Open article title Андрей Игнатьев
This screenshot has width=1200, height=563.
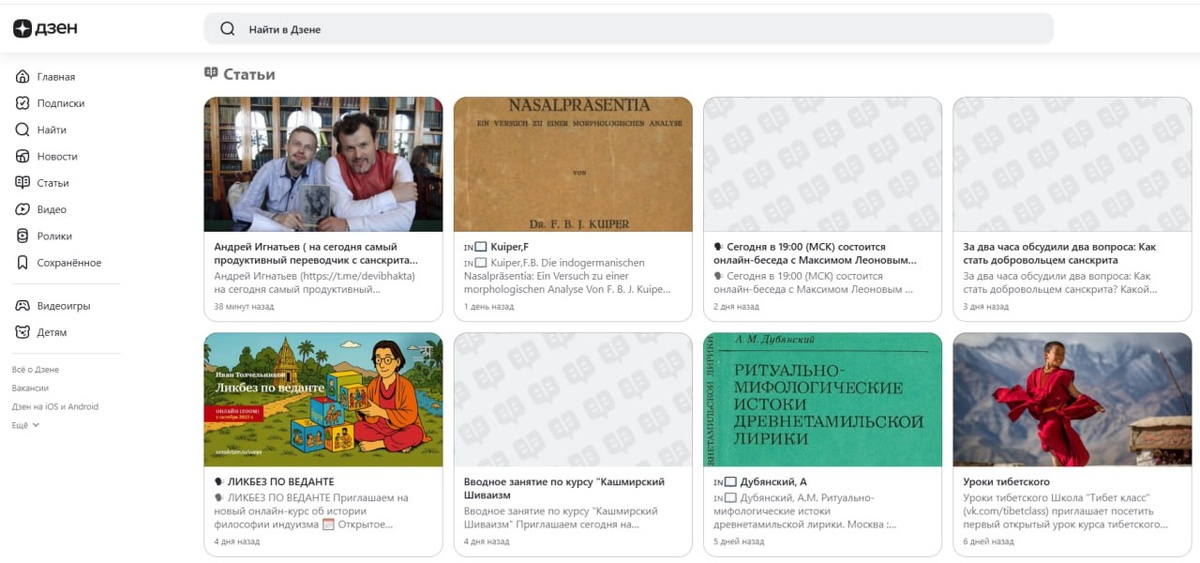(x=317, y=253)
